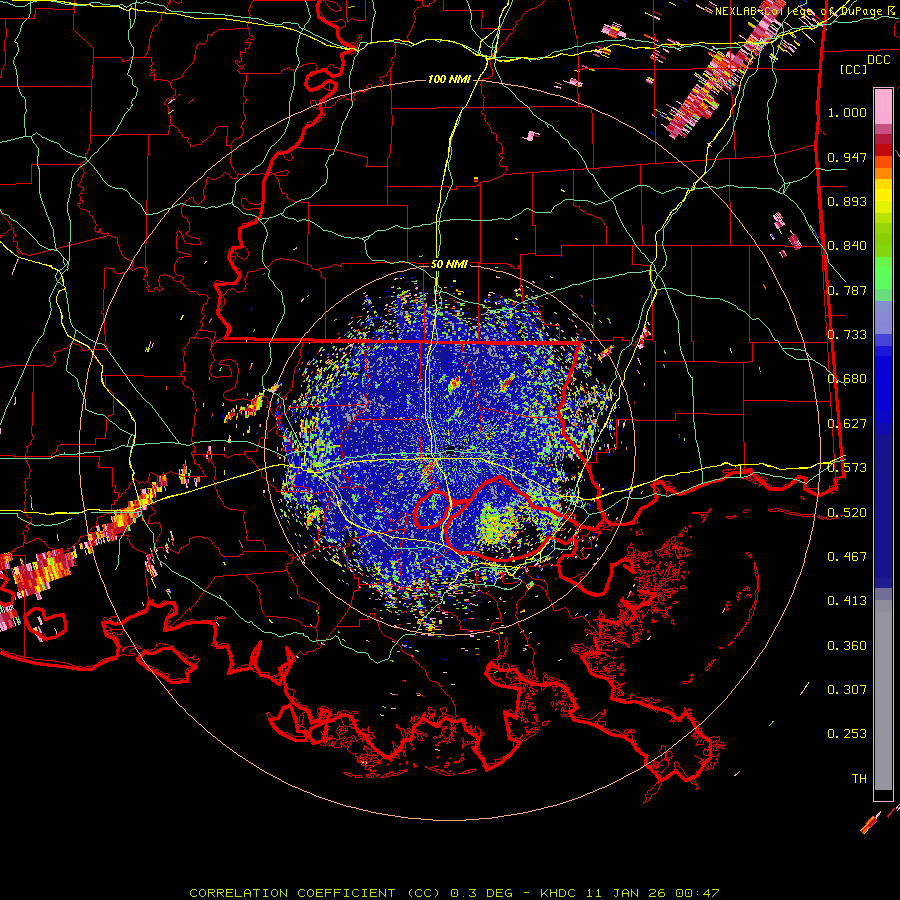Image resolution: width=900 pixels, height=900 pixels.
Task: Click the 0.947 value on the color scale
Action: tap(847, 157)
